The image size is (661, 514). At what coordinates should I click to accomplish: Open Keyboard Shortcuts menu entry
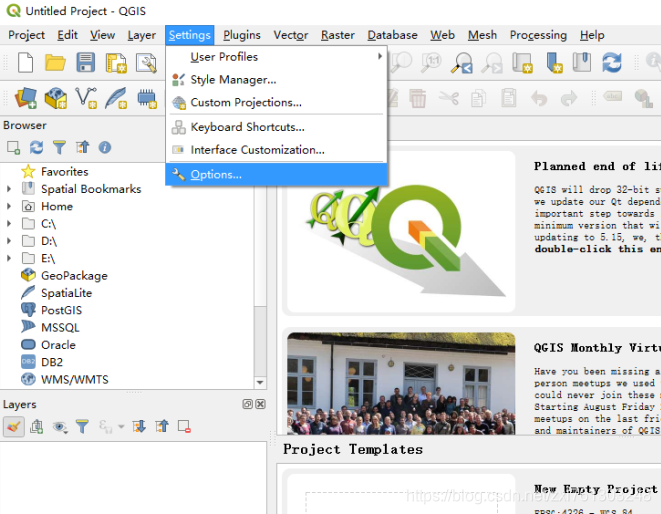coord(277,127)
